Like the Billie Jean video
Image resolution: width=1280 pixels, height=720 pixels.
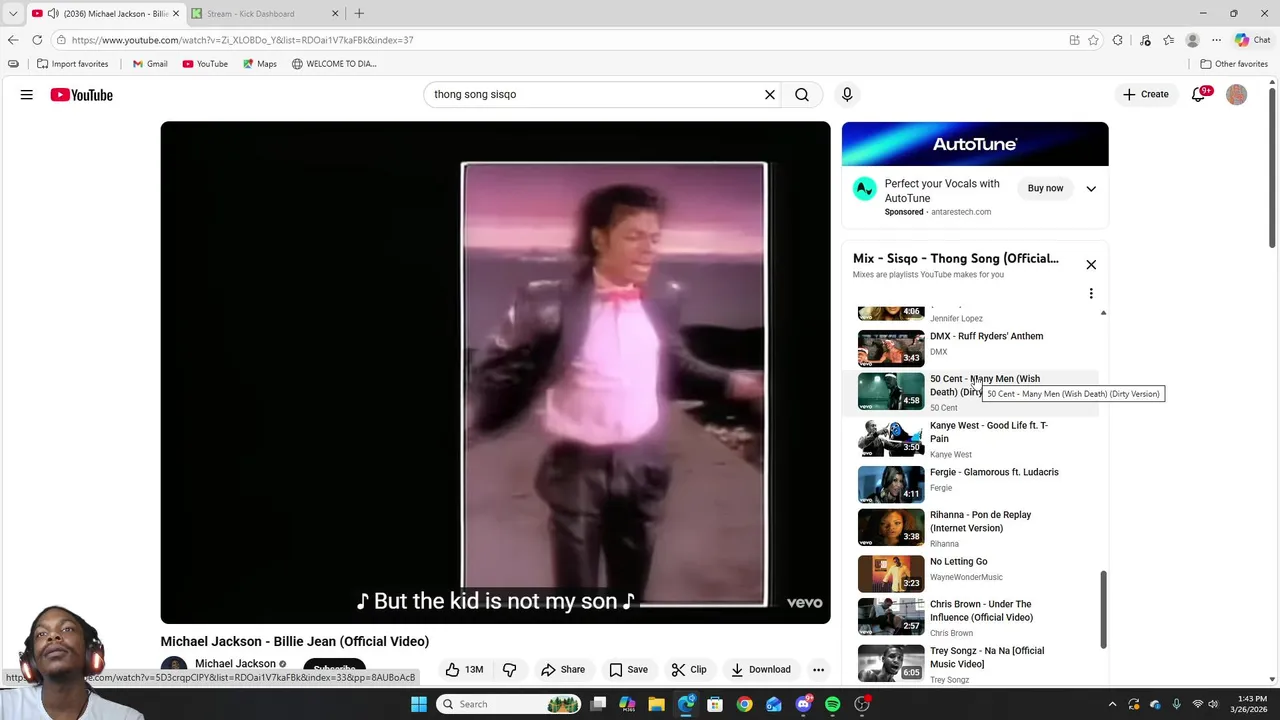[x=464, y=670]
